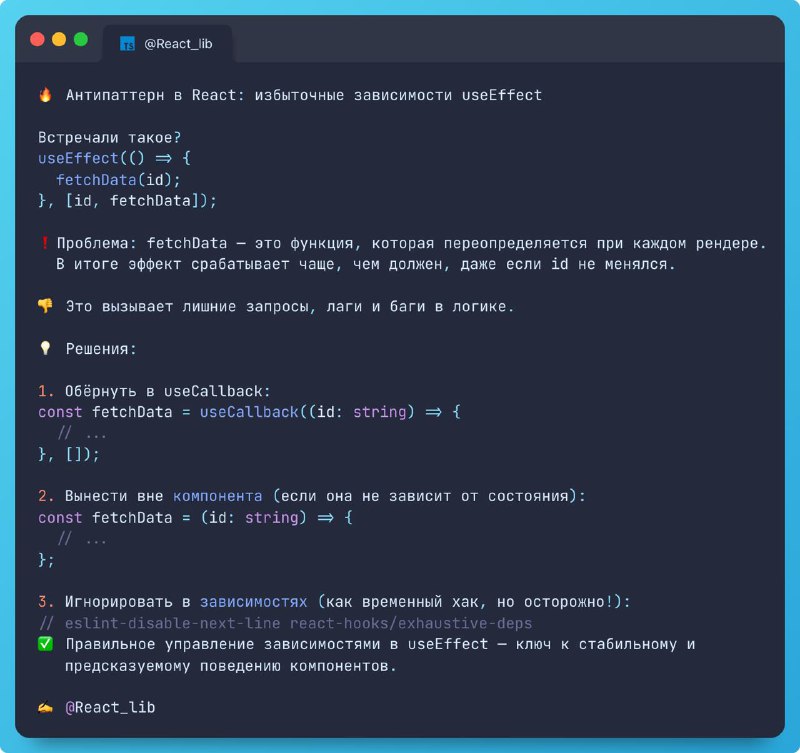The image size is (800, 753).
Task: Click the eslint-disable-next-line comment
Action: [x=285, y=623]
